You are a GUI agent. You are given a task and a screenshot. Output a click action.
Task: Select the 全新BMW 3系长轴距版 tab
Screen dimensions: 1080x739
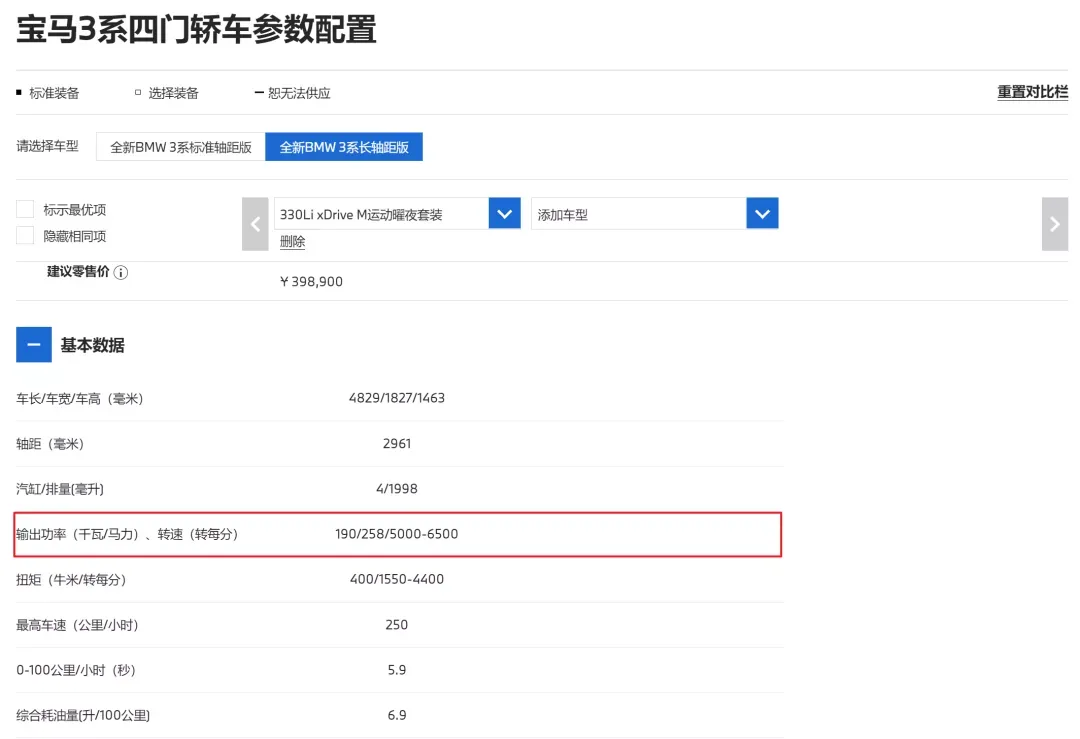(344, 147)
